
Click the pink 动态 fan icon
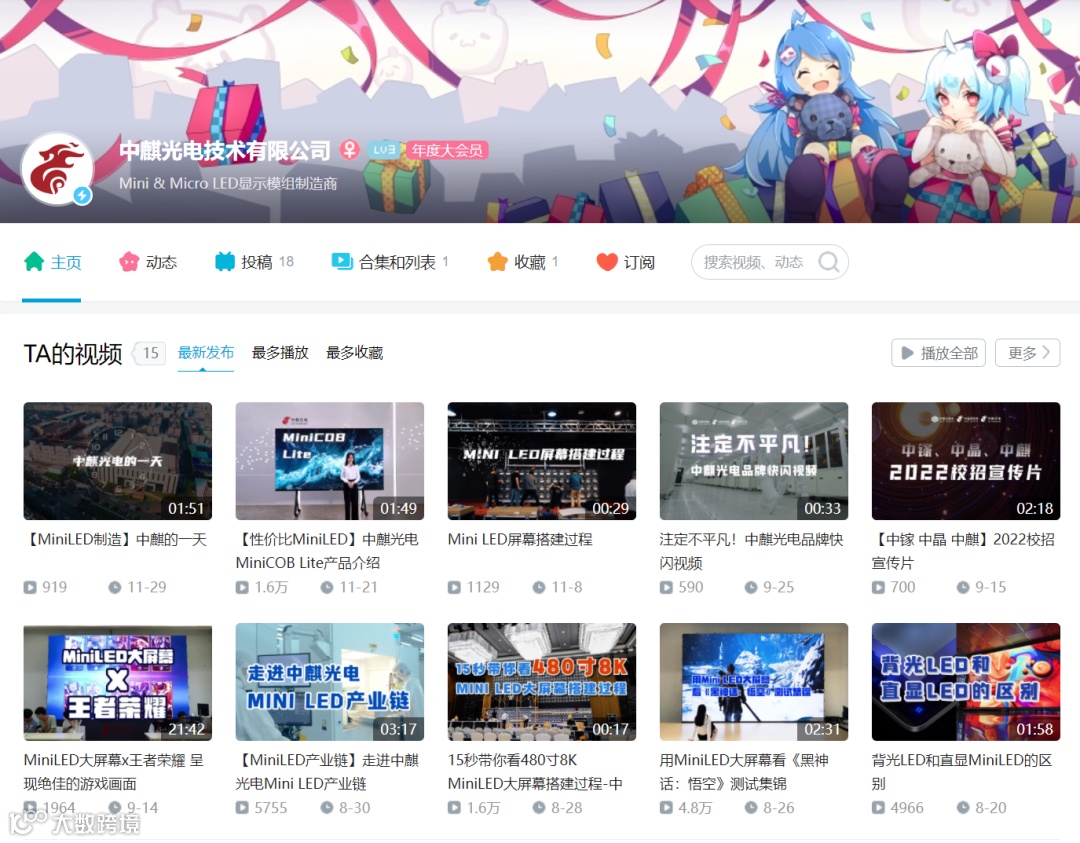129,262
